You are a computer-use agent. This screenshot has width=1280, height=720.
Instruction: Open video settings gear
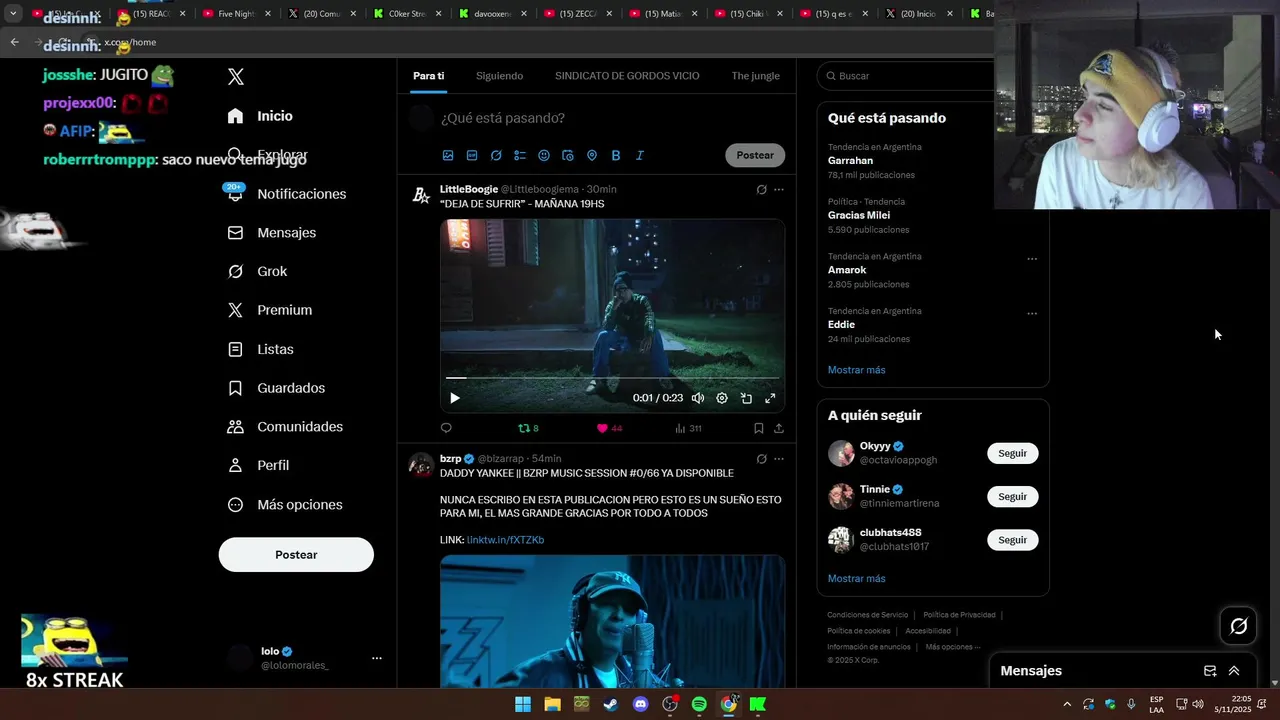722,398
